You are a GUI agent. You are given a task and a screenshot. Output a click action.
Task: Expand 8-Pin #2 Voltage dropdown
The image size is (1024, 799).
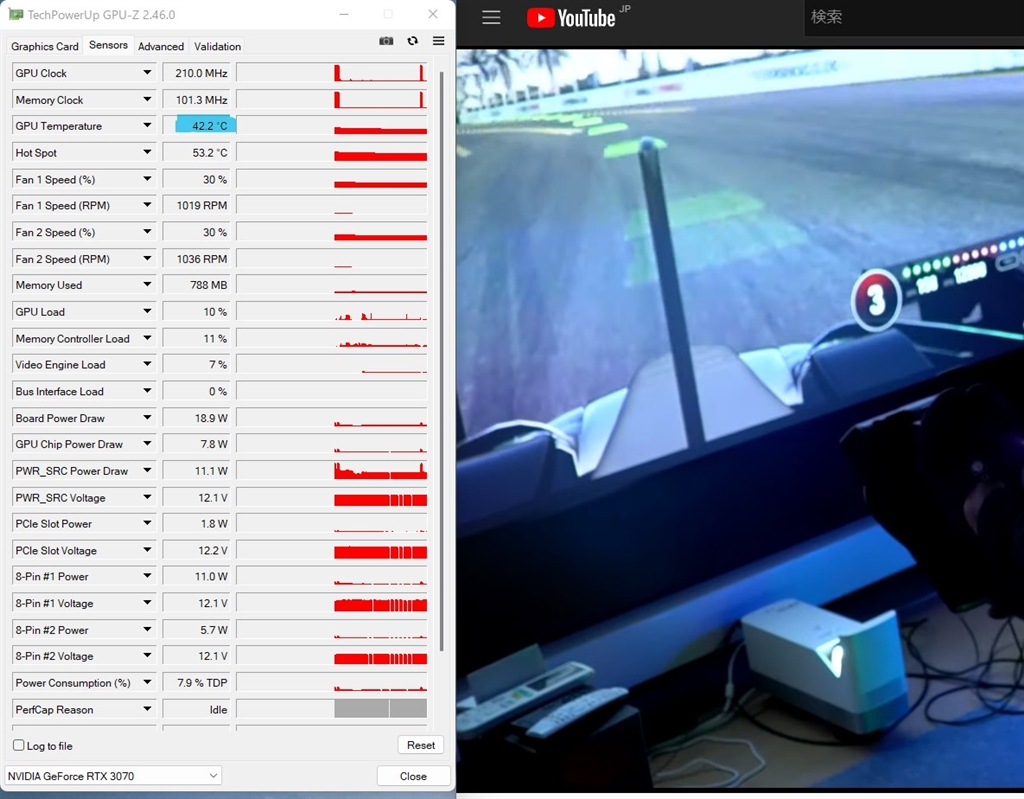tap(147, 656)
